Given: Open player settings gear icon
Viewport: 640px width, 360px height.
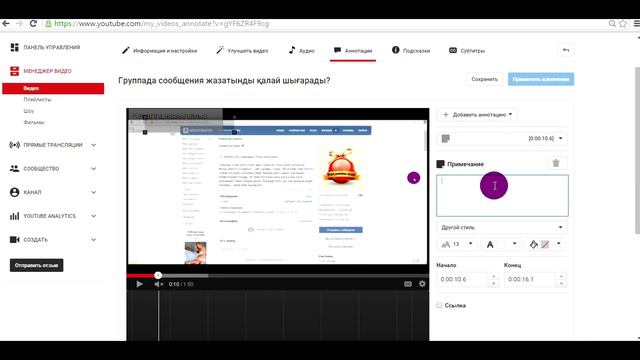Looking at the screenshot, I should [x=422, y=284].
